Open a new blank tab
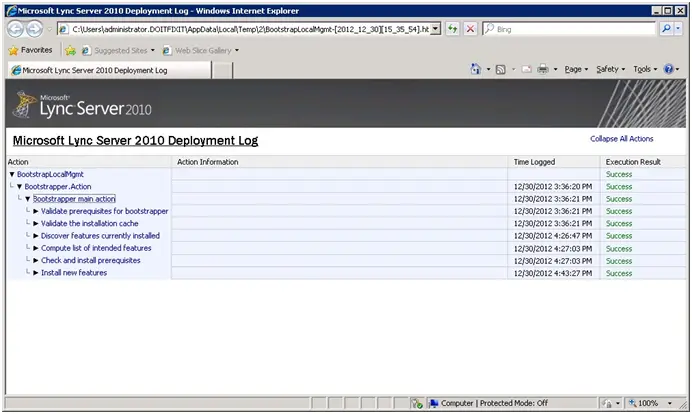692x414 pixels. 222,70
